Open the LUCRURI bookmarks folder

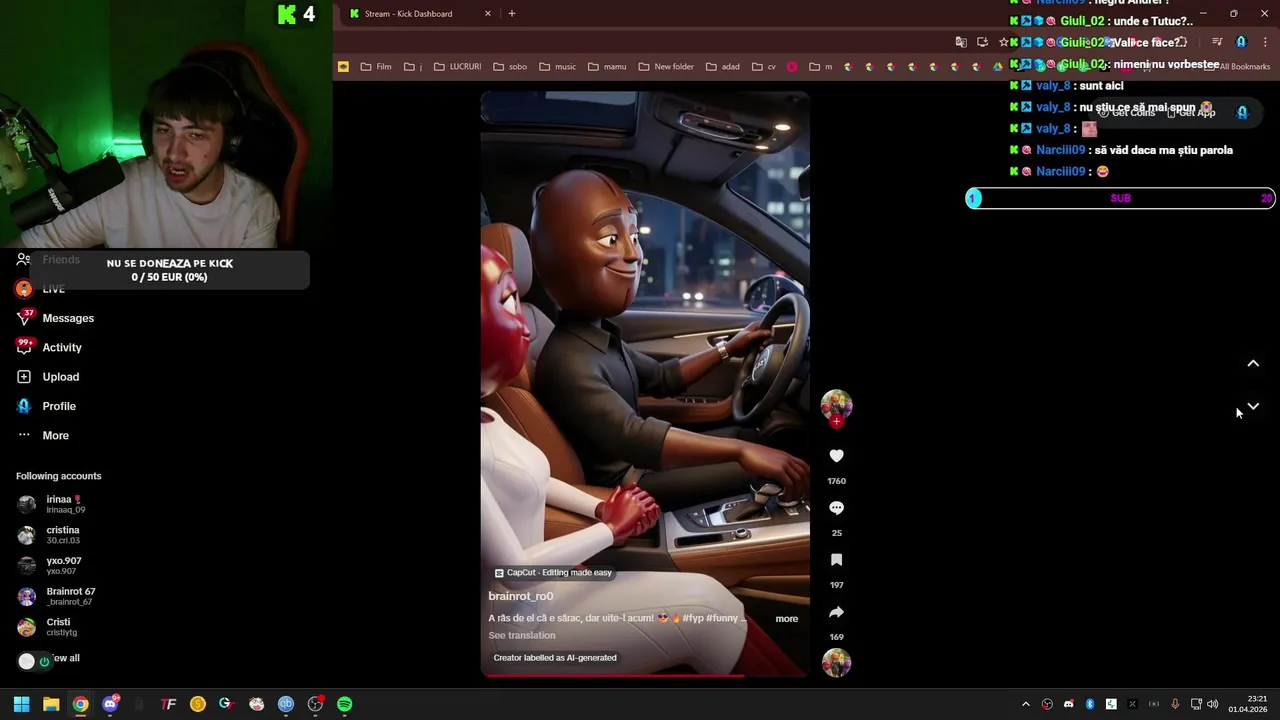458,67
